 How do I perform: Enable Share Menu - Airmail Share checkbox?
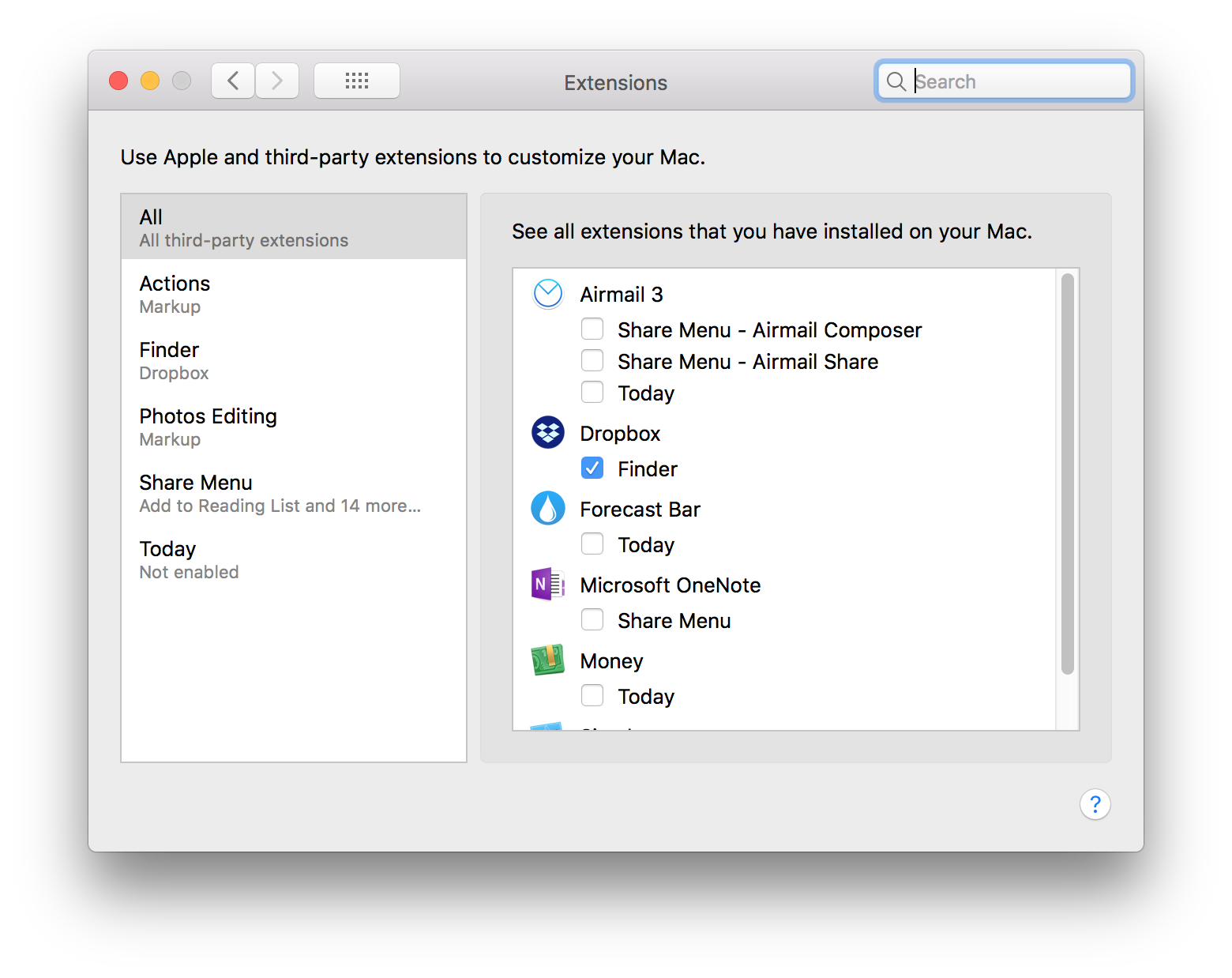(592, 360)
